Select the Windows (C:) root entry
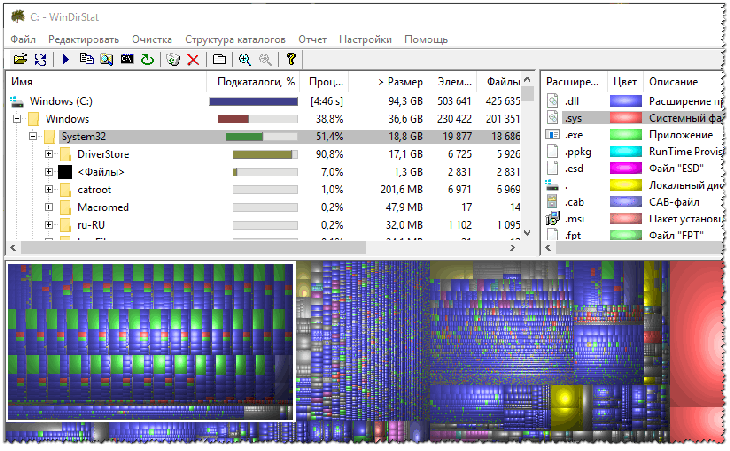Viewport: 730px width, 451px height. coord(61,101)
